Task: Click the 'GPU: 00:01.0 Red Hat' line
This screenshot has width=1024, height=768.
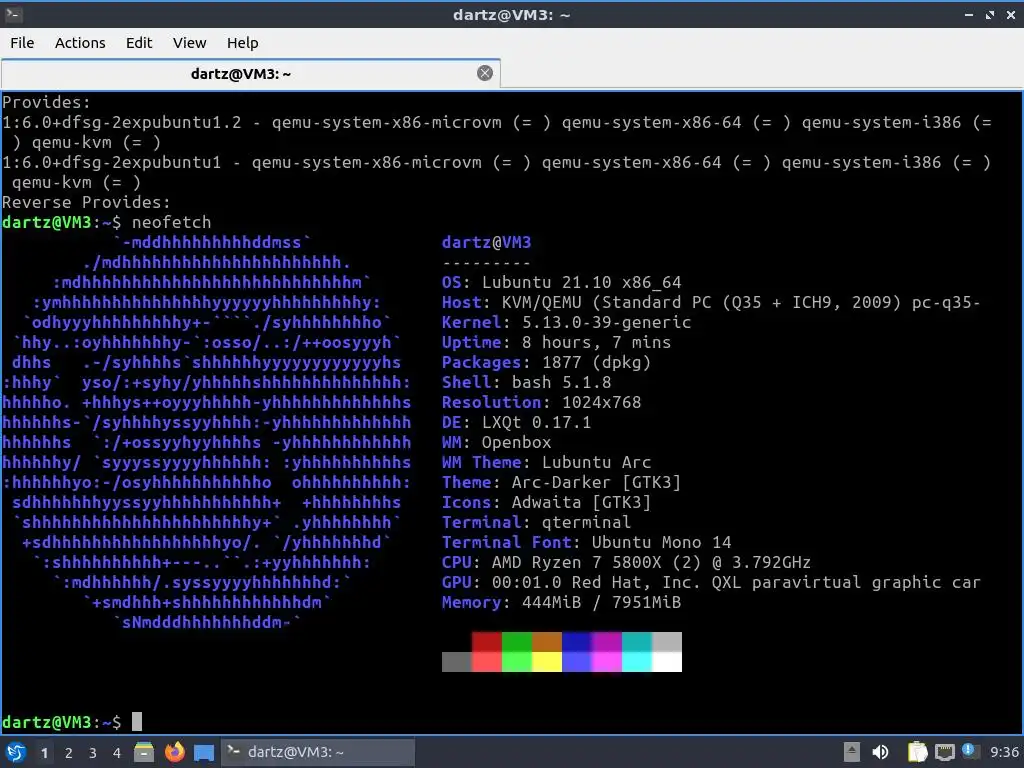Action: point(711,583)
